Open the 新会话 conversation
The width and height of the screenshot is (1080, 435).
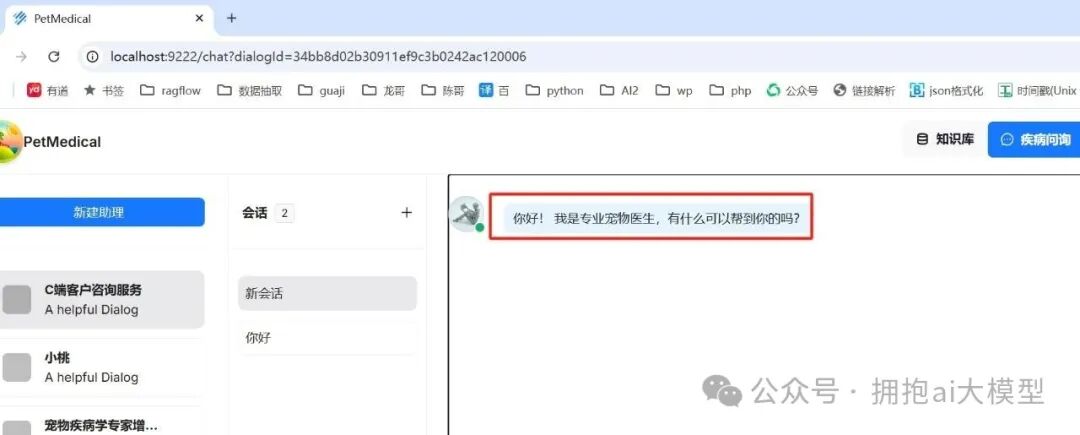click(327, 293)
